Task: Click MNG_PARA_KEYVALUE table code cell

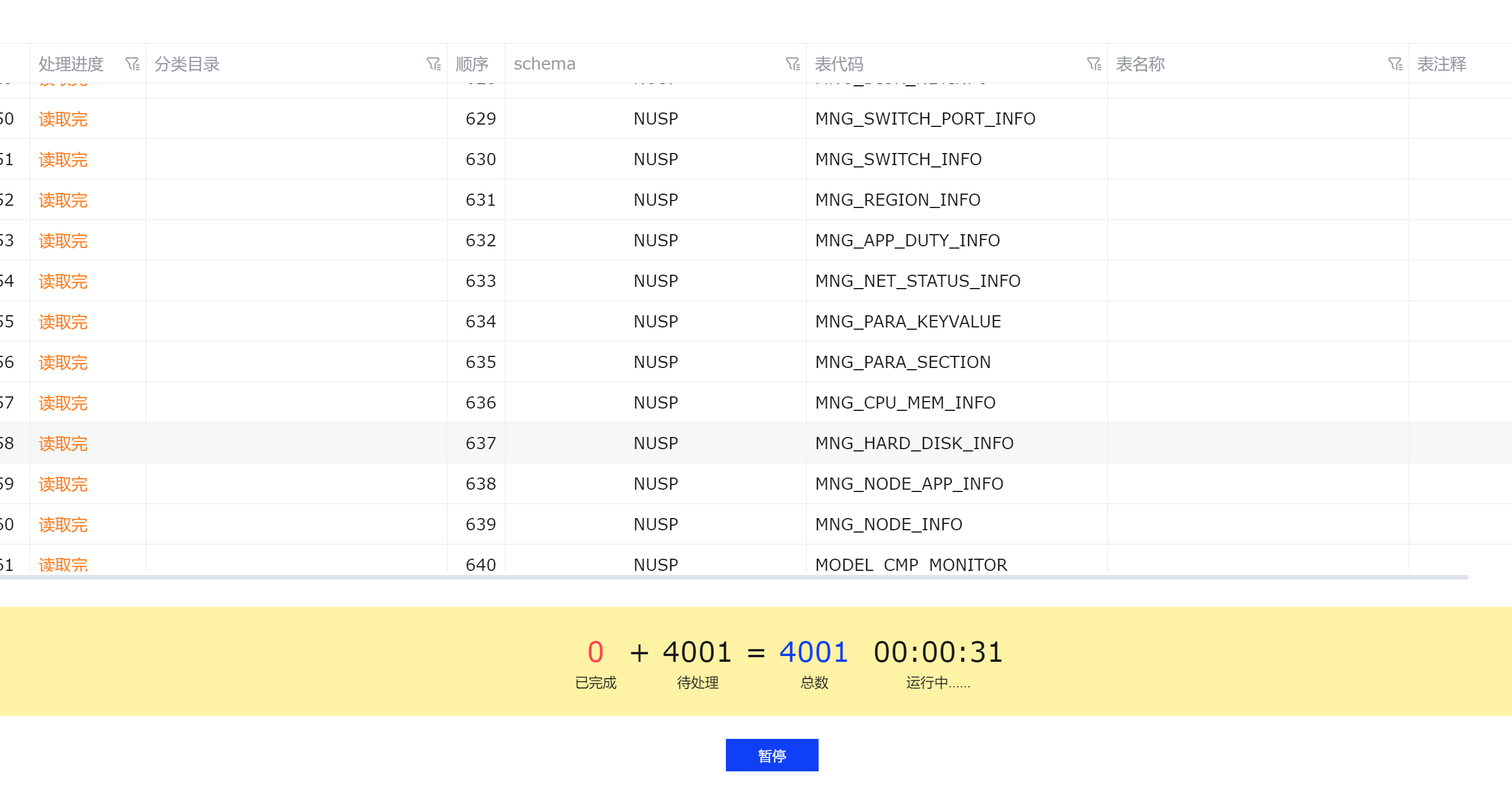Action: click(908, 322)
